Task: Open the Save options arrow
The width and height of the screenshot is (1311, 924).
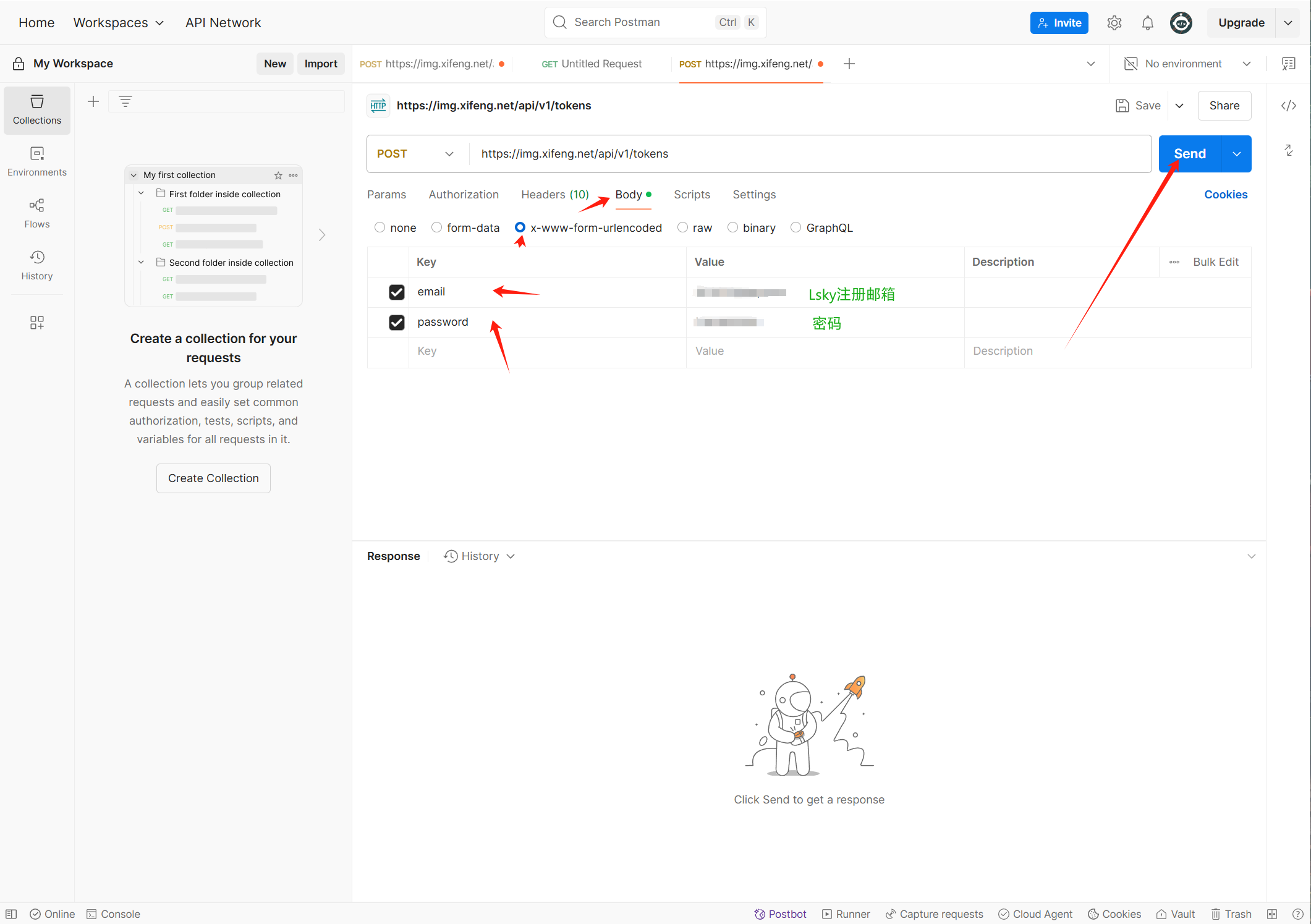Action: (1179, 106)
